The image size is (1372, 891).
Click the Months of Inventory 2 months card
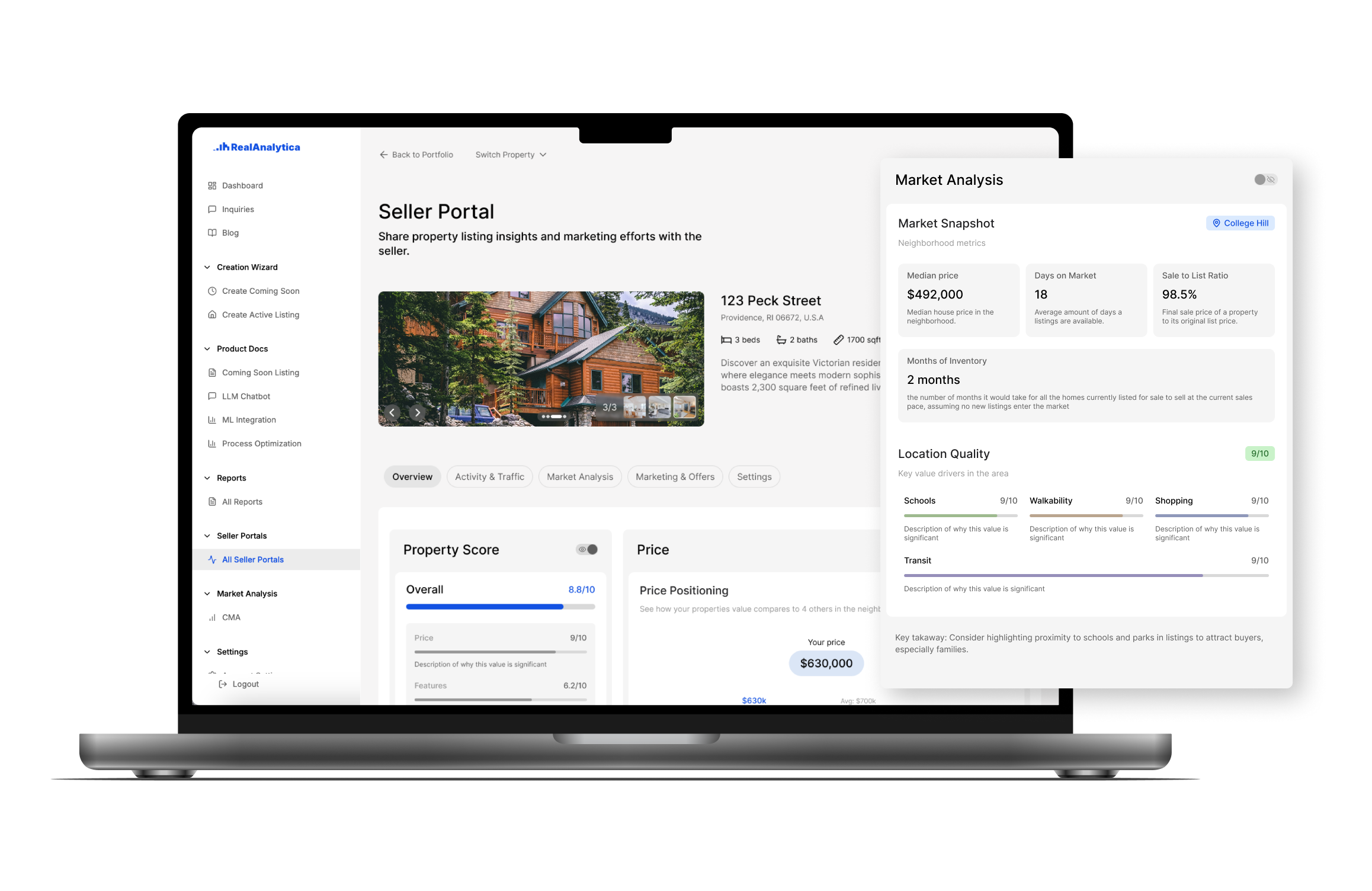[x=1086, y=386]
